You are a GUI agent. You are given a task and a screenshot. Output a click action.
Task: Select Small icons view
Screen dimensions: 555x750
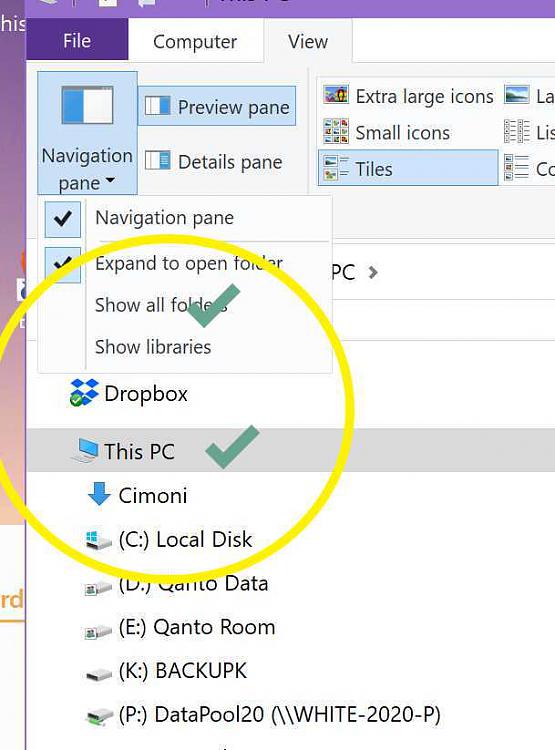[x=387, y=132]
